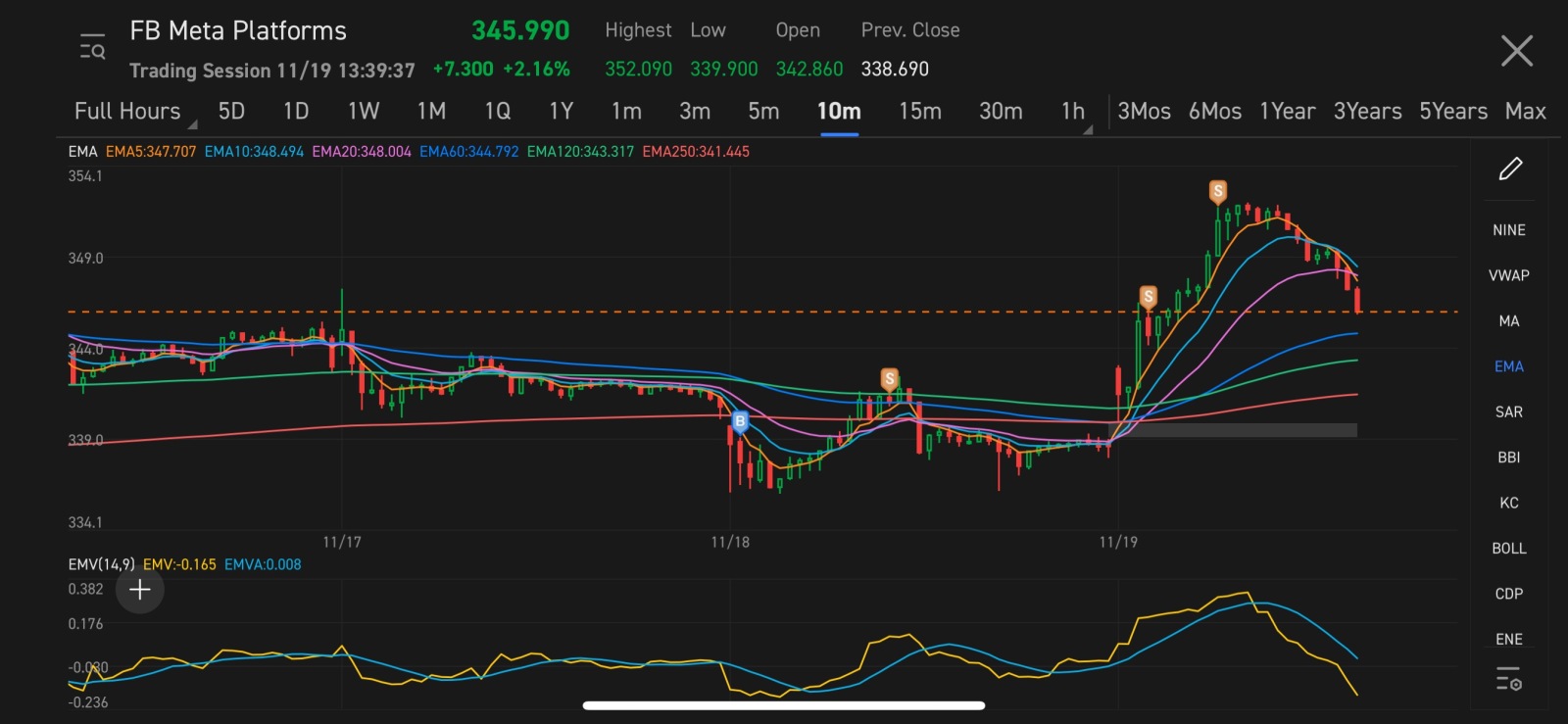Tap the 11/17 date label
Viewport: 1568px width, 724px height.
(342, 542)
